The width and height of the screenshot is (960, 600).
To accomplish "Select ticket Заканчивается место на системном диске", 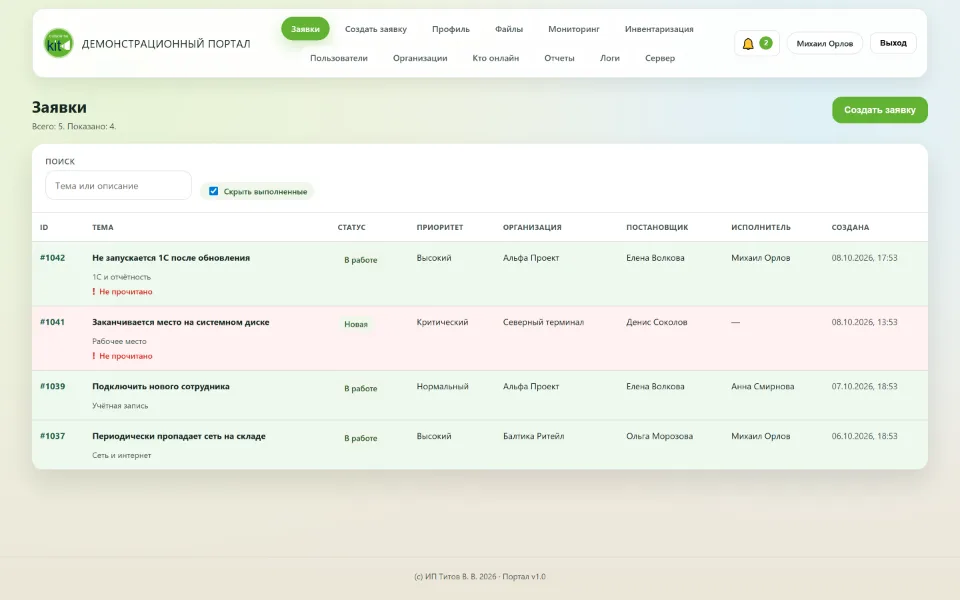I will pos(181,322).
